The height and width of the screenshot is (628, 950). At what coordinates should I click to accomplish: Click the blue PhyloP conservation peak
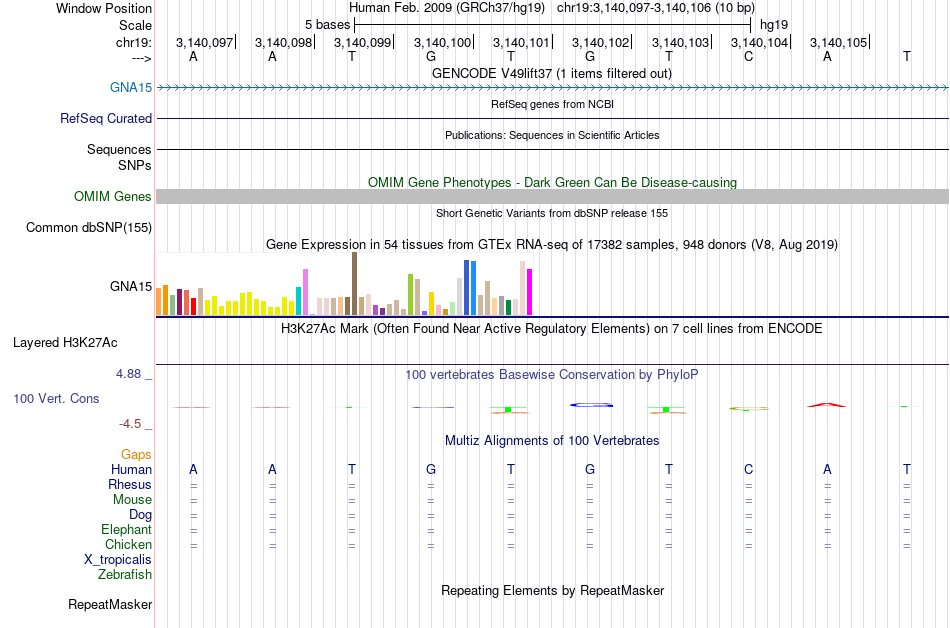pyautogui.click(x=591, y=405)
